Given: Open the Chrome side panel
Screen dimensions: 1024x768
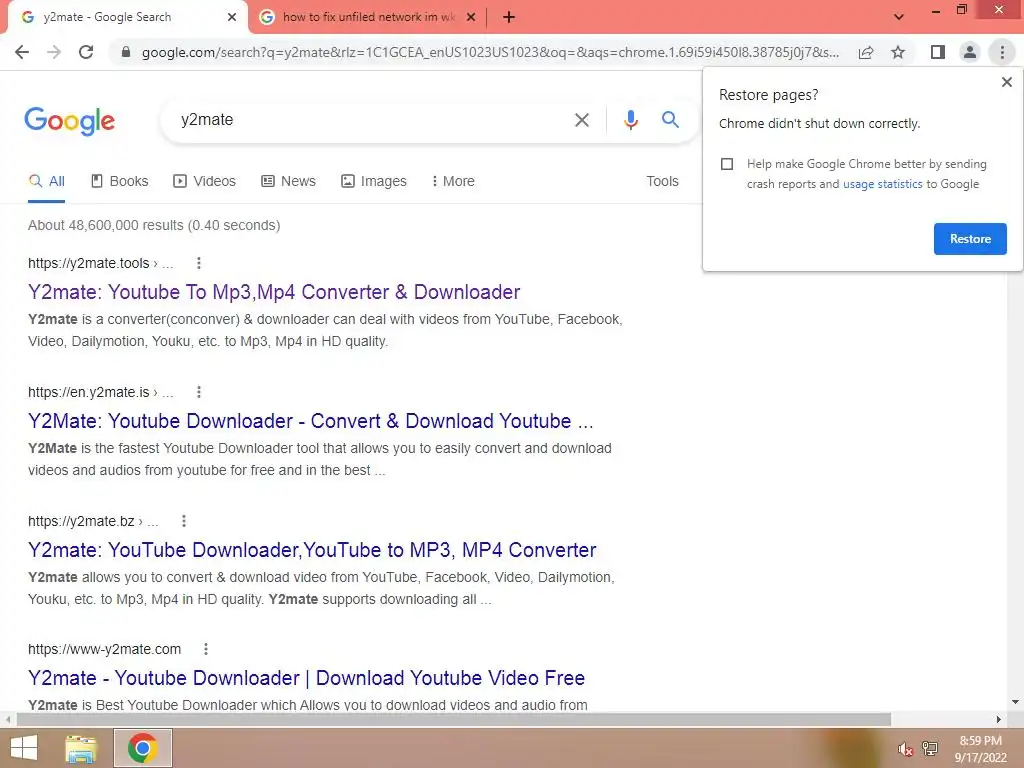Looking at the screenshot, I should [938, 52].
